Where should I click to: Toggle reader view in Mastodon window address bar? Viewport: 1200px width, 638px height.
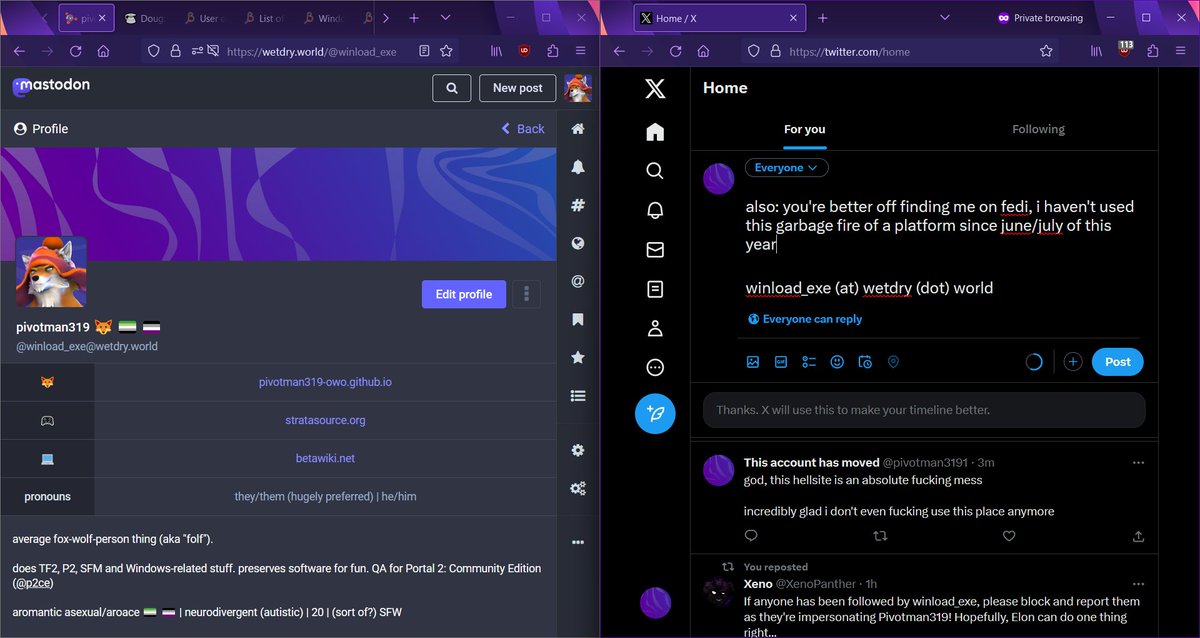pyautogui.click(x=424, y=51)
